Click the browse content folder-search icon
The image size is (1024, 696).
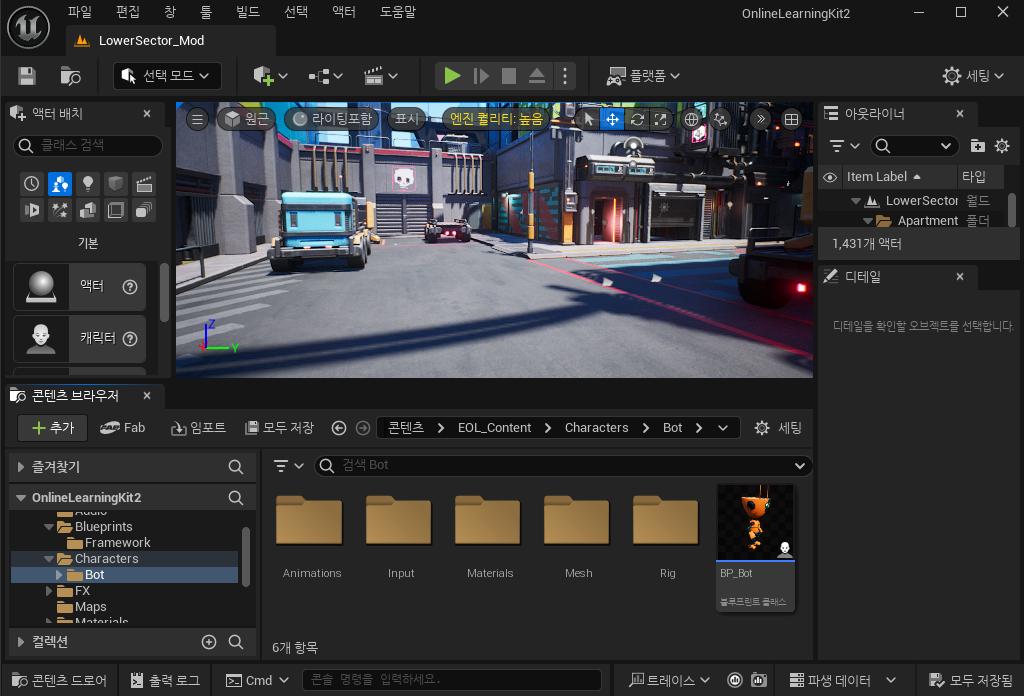pos(70,76)
